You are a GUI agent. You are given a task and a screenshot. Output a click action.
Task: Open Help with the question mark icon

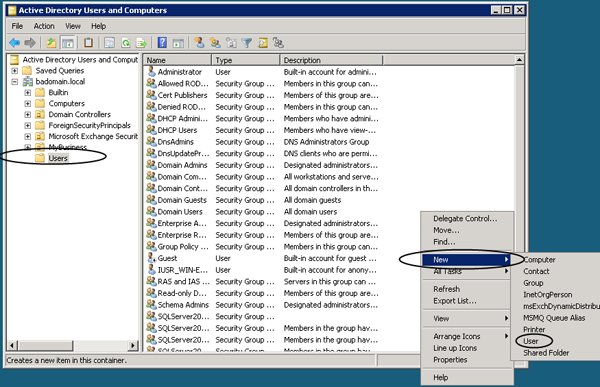(162, 42)
